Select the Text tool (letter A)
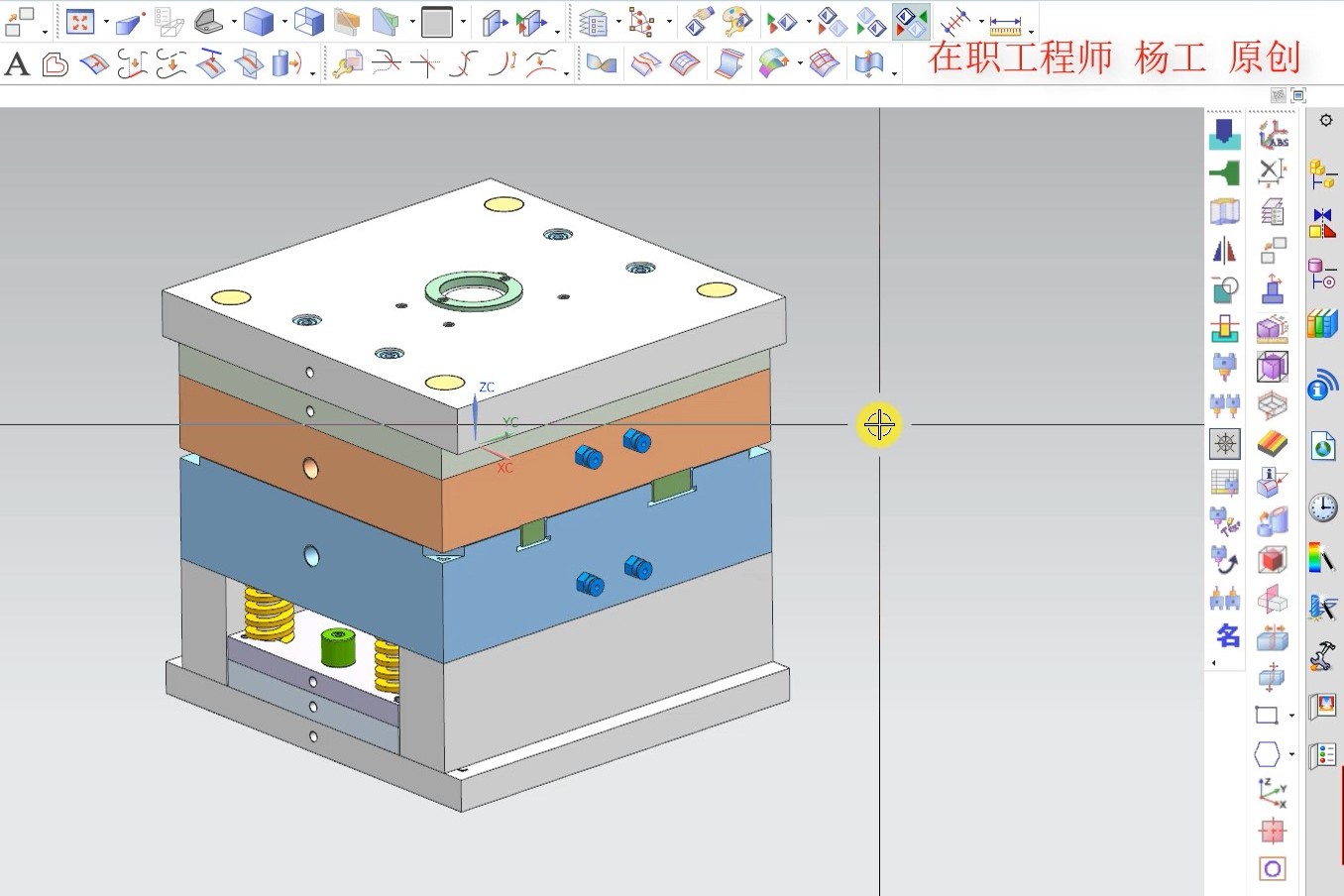 tap(17, 65)
